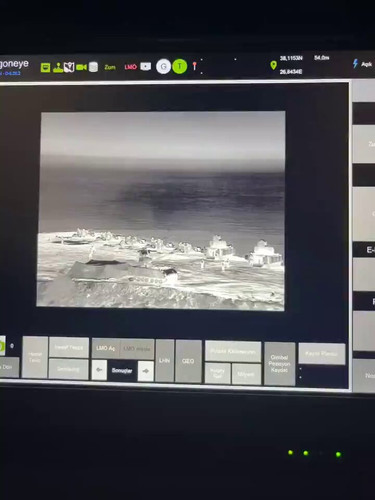Click the blue lightning power icon
This screenshot has width=375, height=500.
click(x=355, y=63)
